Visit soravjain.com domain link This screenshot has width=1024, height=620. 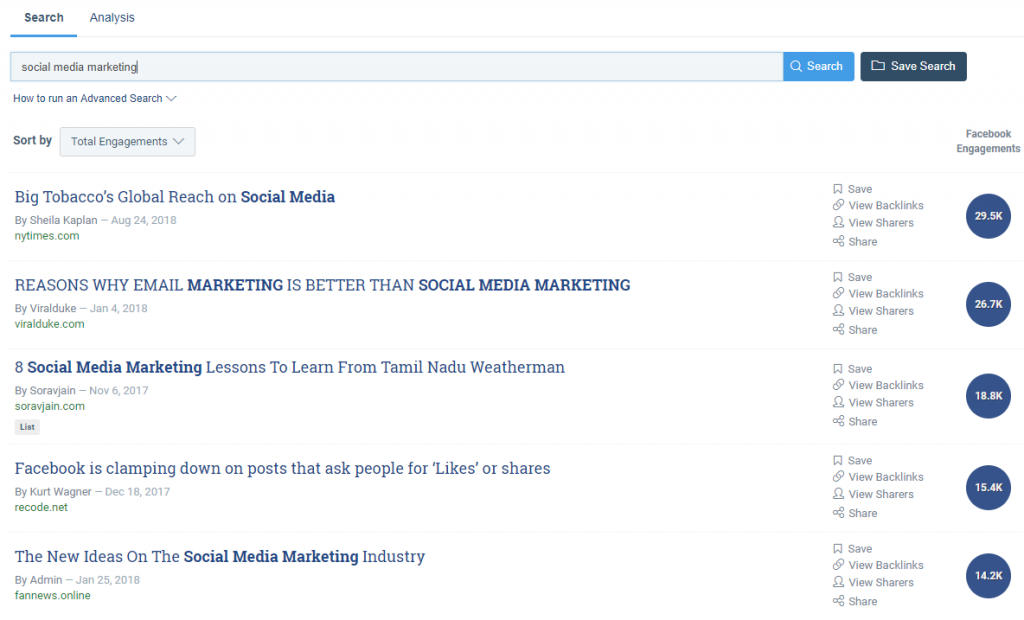pos(50,406)
